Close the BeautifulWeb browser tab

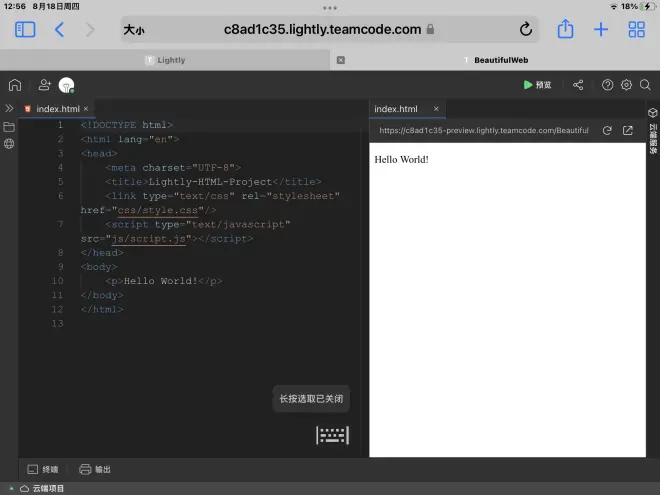coord(341,60)
